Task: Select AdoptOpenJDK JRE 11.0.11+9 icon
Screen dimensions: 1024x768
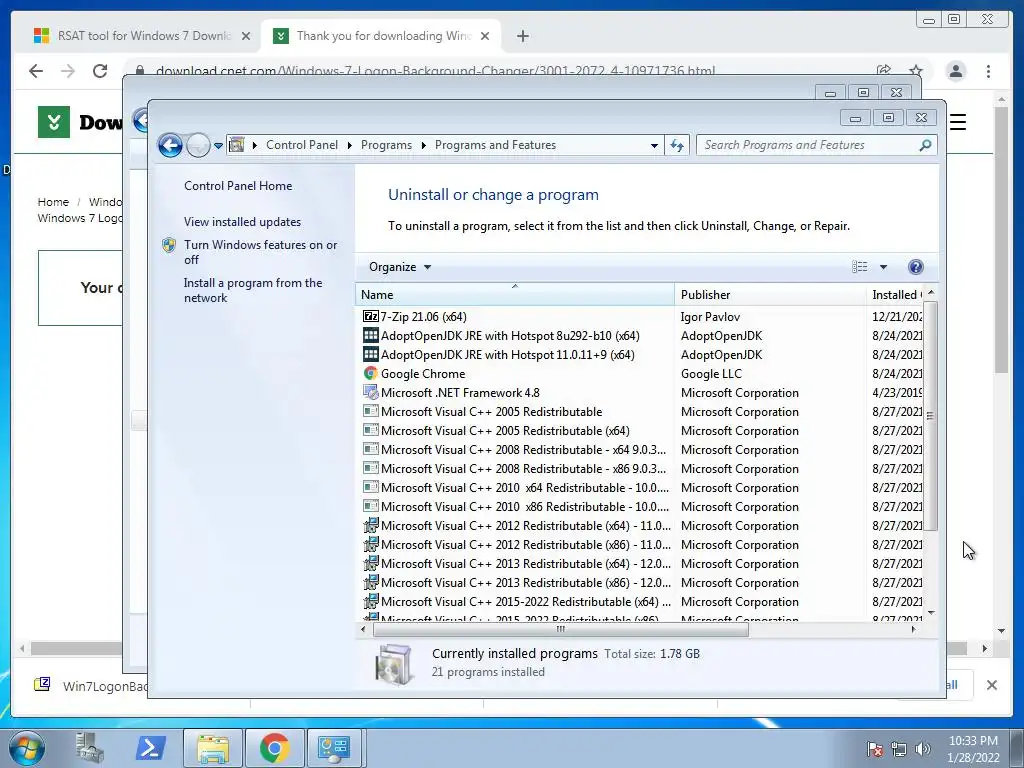Action: (x=370, y=354)
